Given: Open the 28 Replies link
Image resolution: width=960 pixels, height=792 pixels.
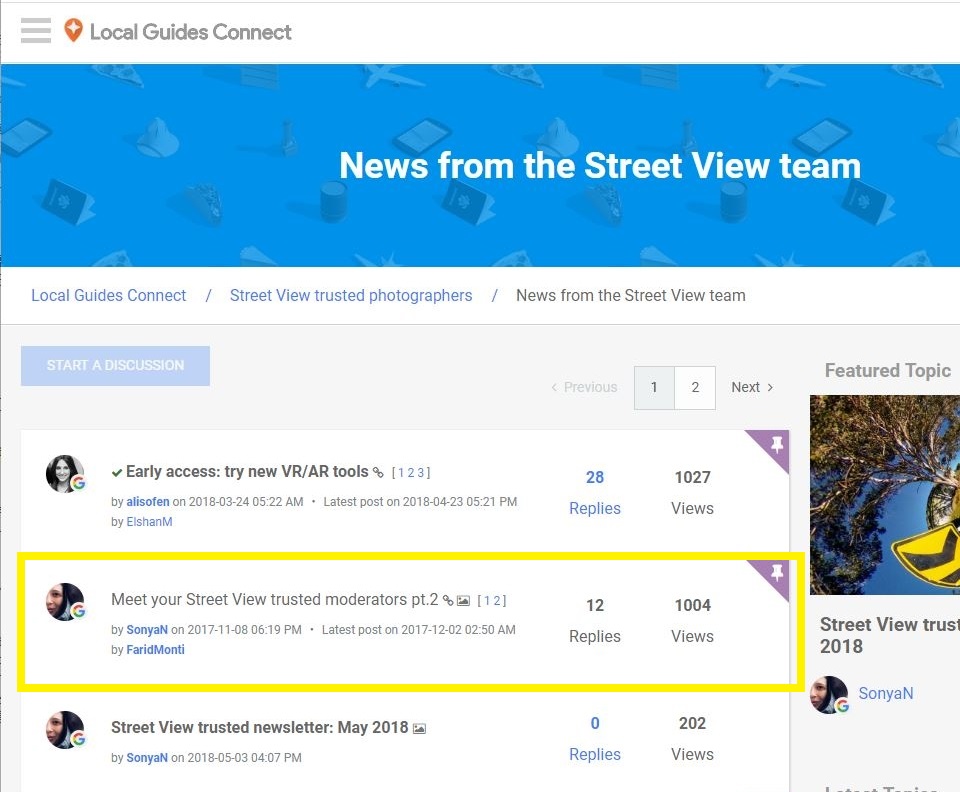Looking at the screenshot, I should (594, 492).
